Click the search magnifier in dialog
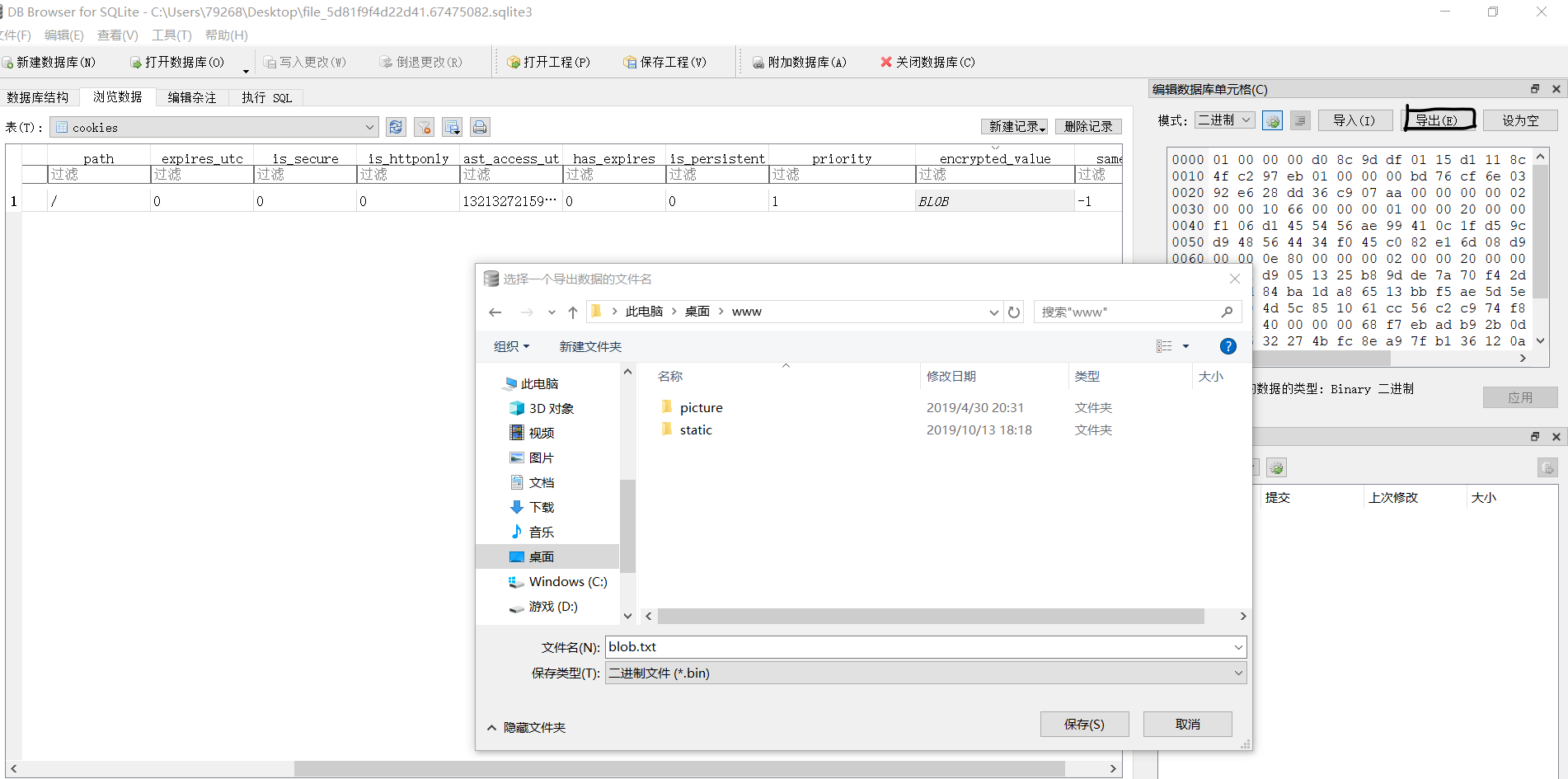Image resolution: width=1568 pixels, height=779 pixels. pyautogui.click(x=1227, y=312)
